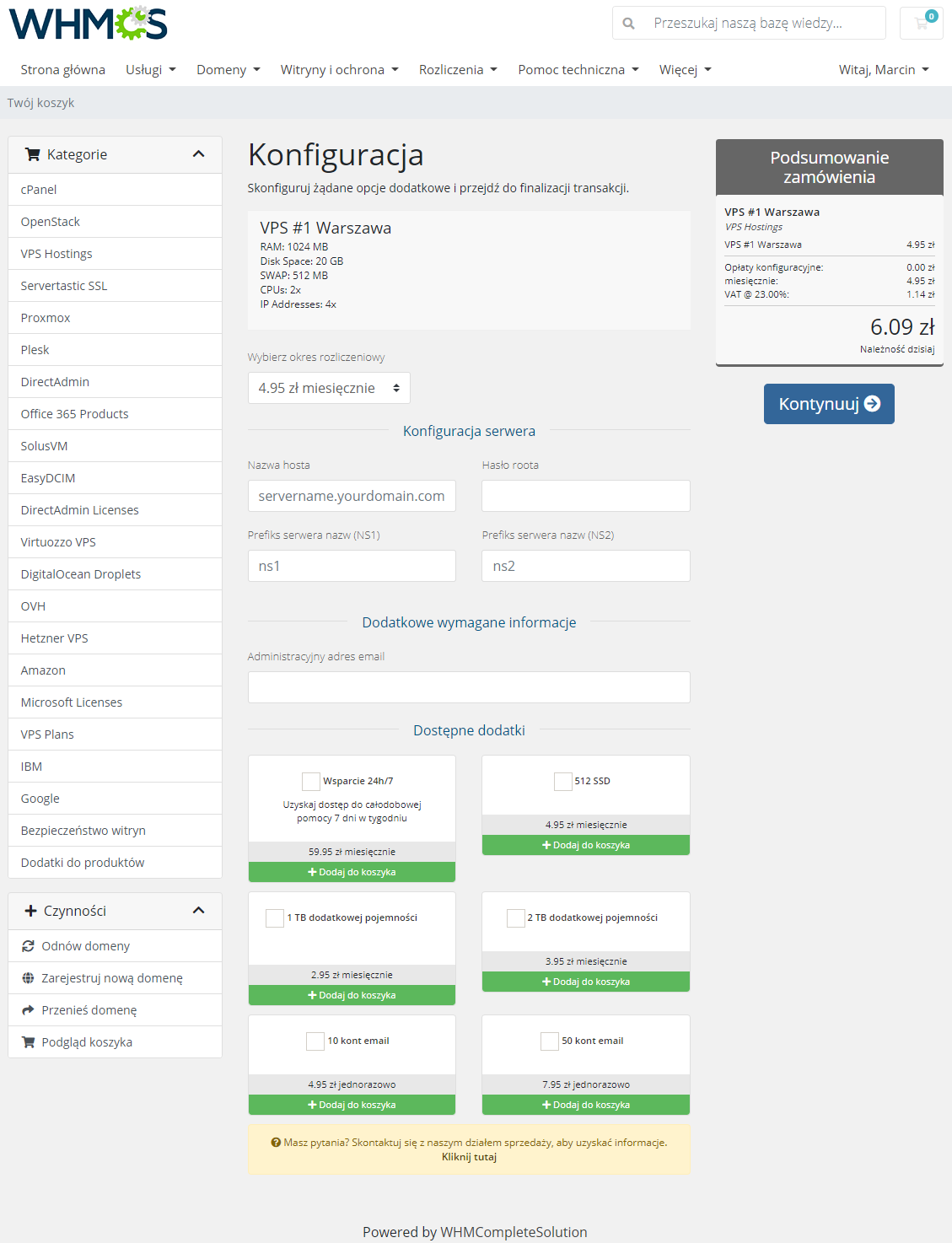Image resolution: width=952 pixels, height=1243 pixels.
Task: Click the refresh icon next to Odnów domeny
Action: [x=28, y=945]
